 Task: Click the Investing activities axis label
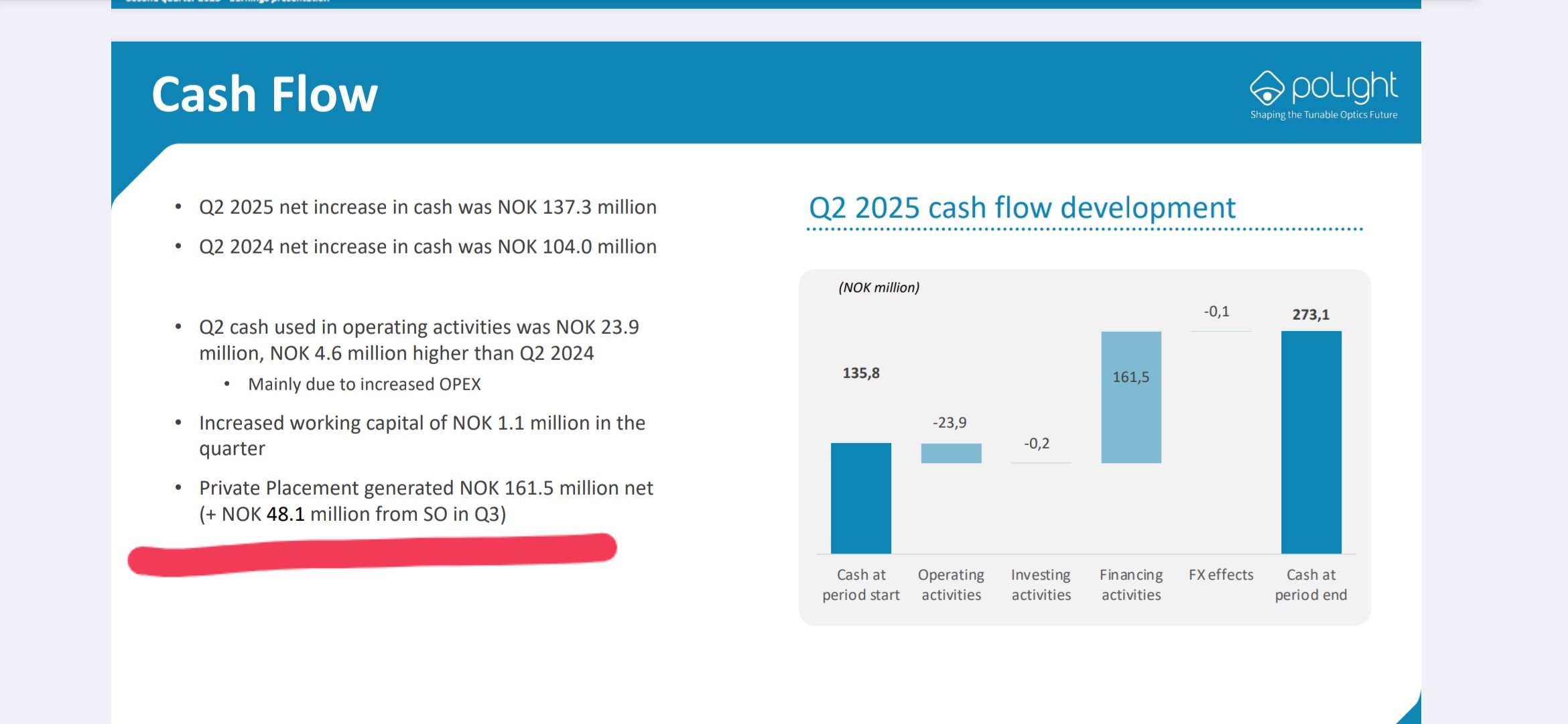coord(1041,585)
